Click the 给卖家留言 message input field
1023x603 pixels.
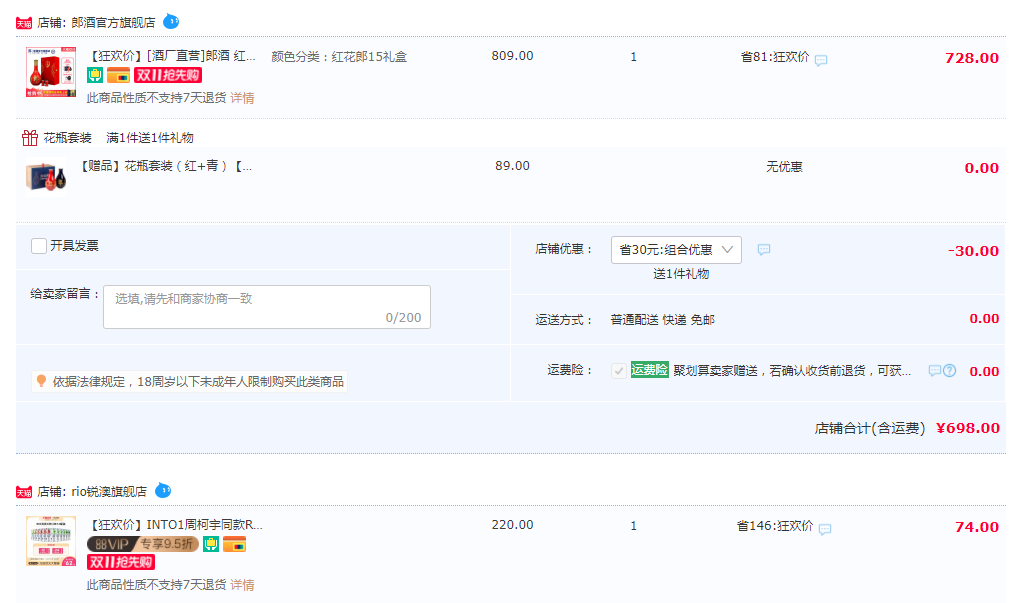(267, 307)
